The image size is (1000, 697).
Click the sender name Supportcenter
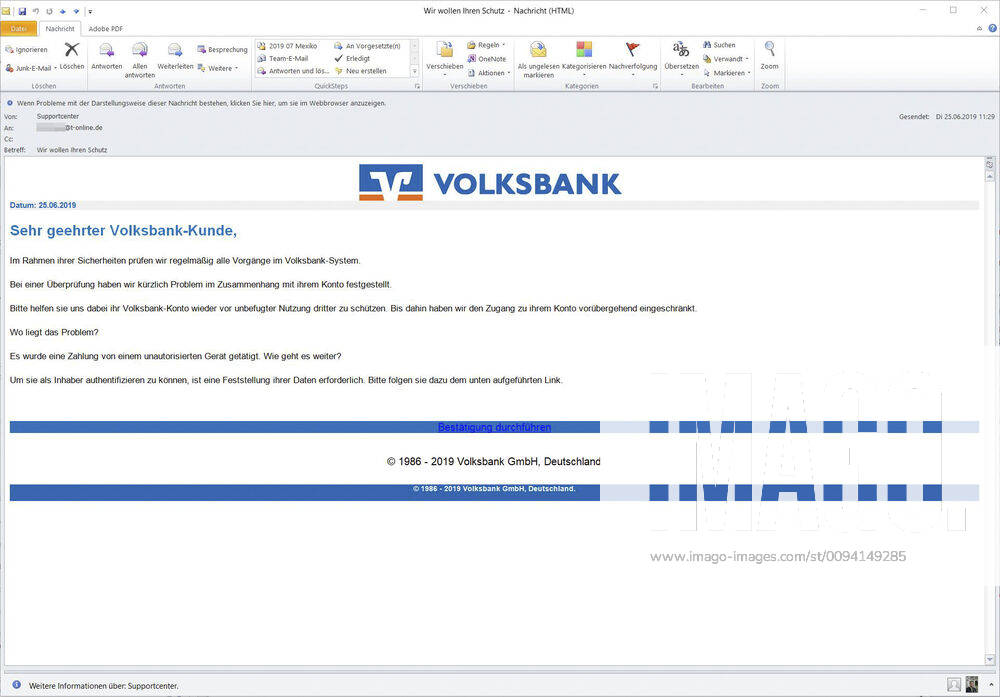pos(58,116)
